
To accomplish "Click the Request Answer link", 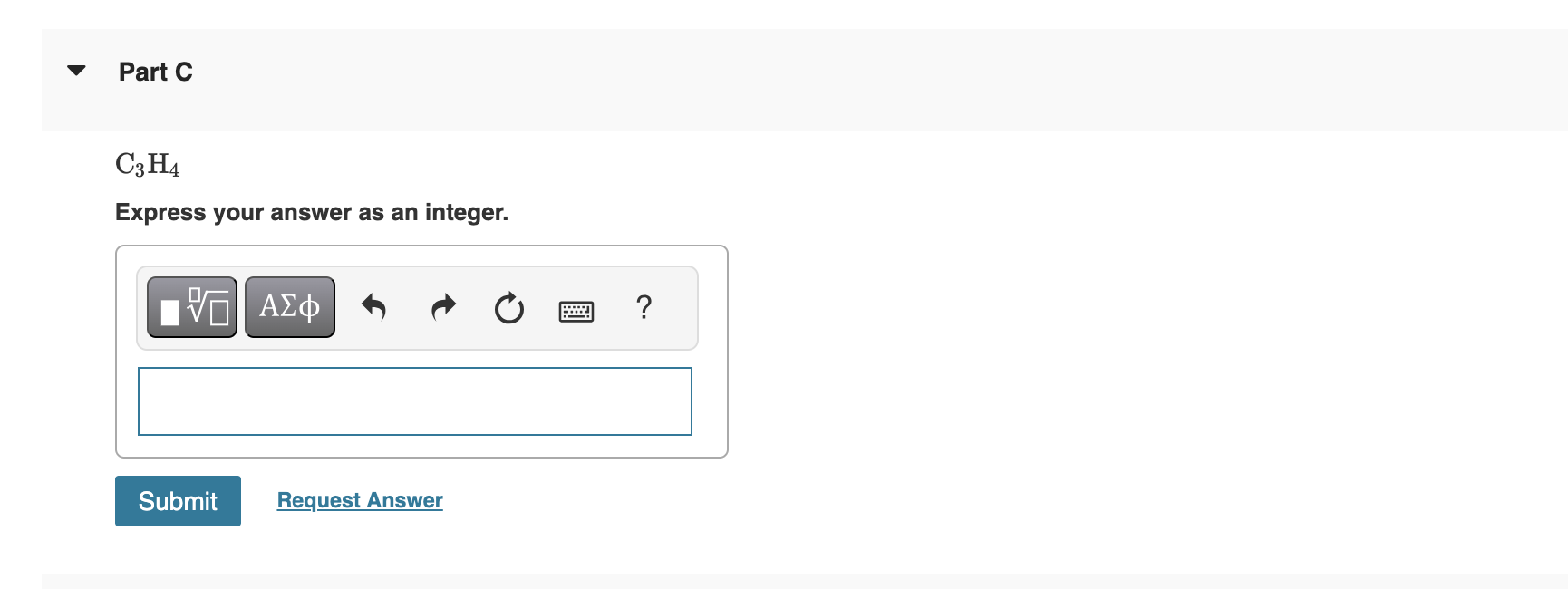I will pyautogui.click(x=359, y=499).
